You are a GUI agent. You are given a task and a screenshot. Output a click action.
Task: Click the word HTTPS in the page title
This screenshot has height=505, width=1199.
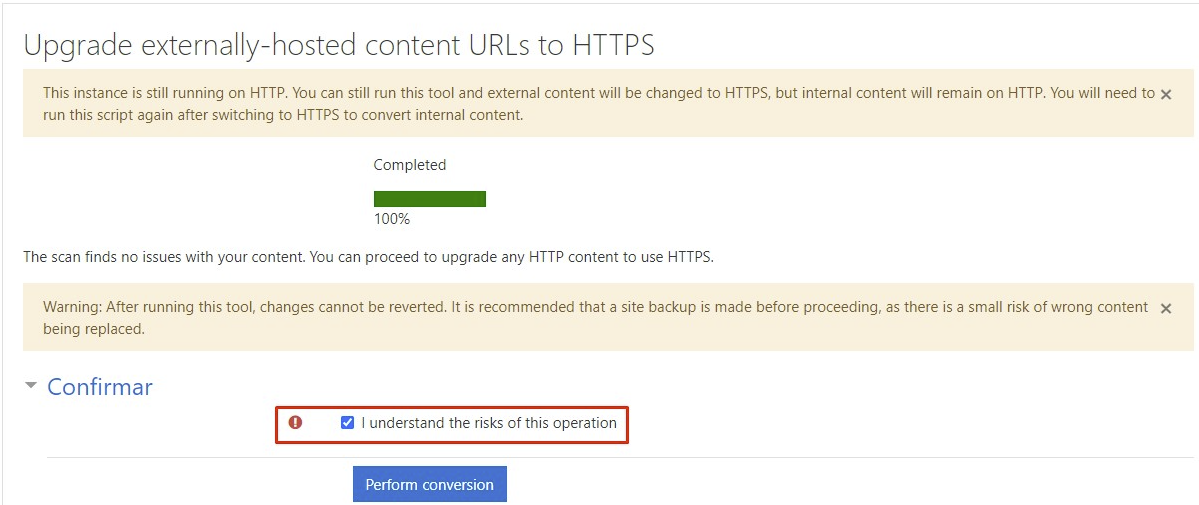pyautogui.click(x=614, y=45)
